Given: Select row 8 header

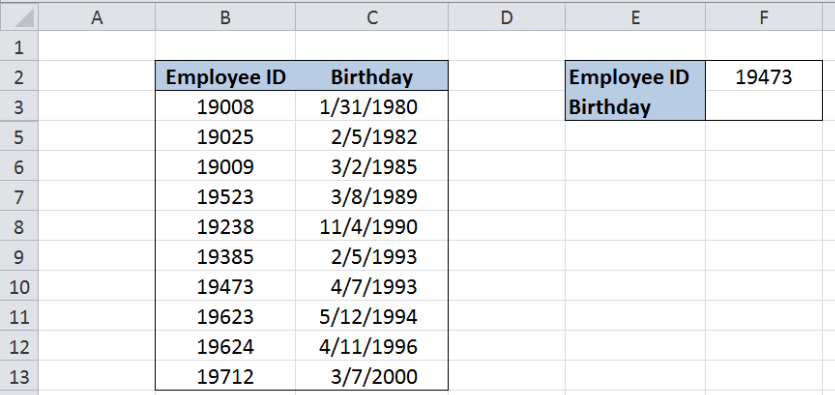Looking at the screenshot, I should (19, 227).
